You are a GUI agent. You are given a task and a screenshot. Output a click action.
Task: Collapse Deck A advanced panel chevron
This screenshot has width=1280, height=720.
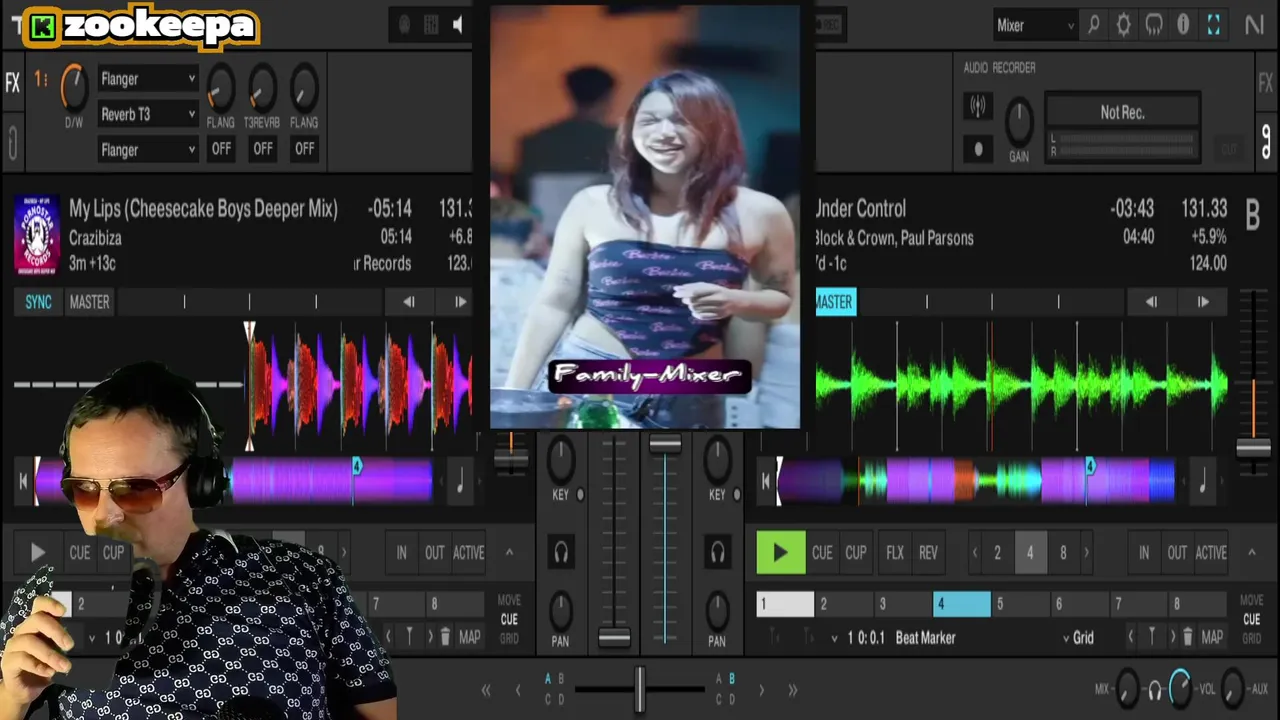point(509,552)
